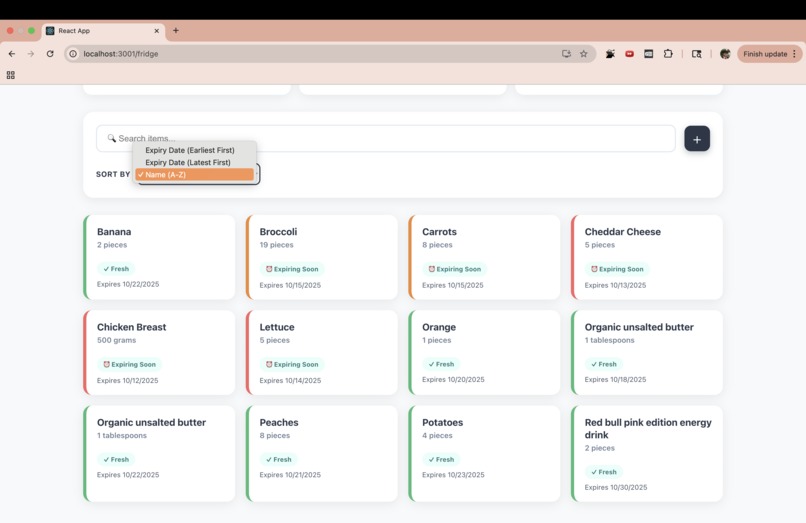This screenshot has height=523, width=806.
Task: Click Expires 10/18/2025 text
Action: (615, 380)
